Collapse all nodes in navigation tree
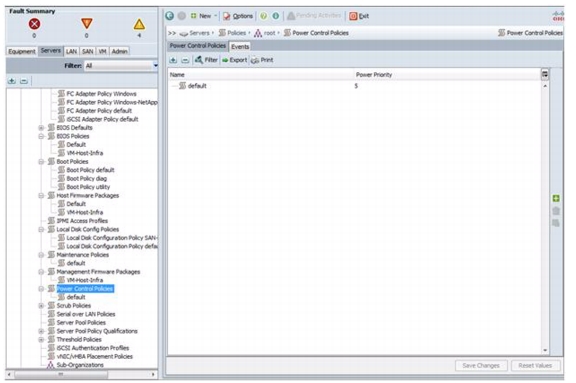Viewport: 576px width, 383px height. [24, 81]
